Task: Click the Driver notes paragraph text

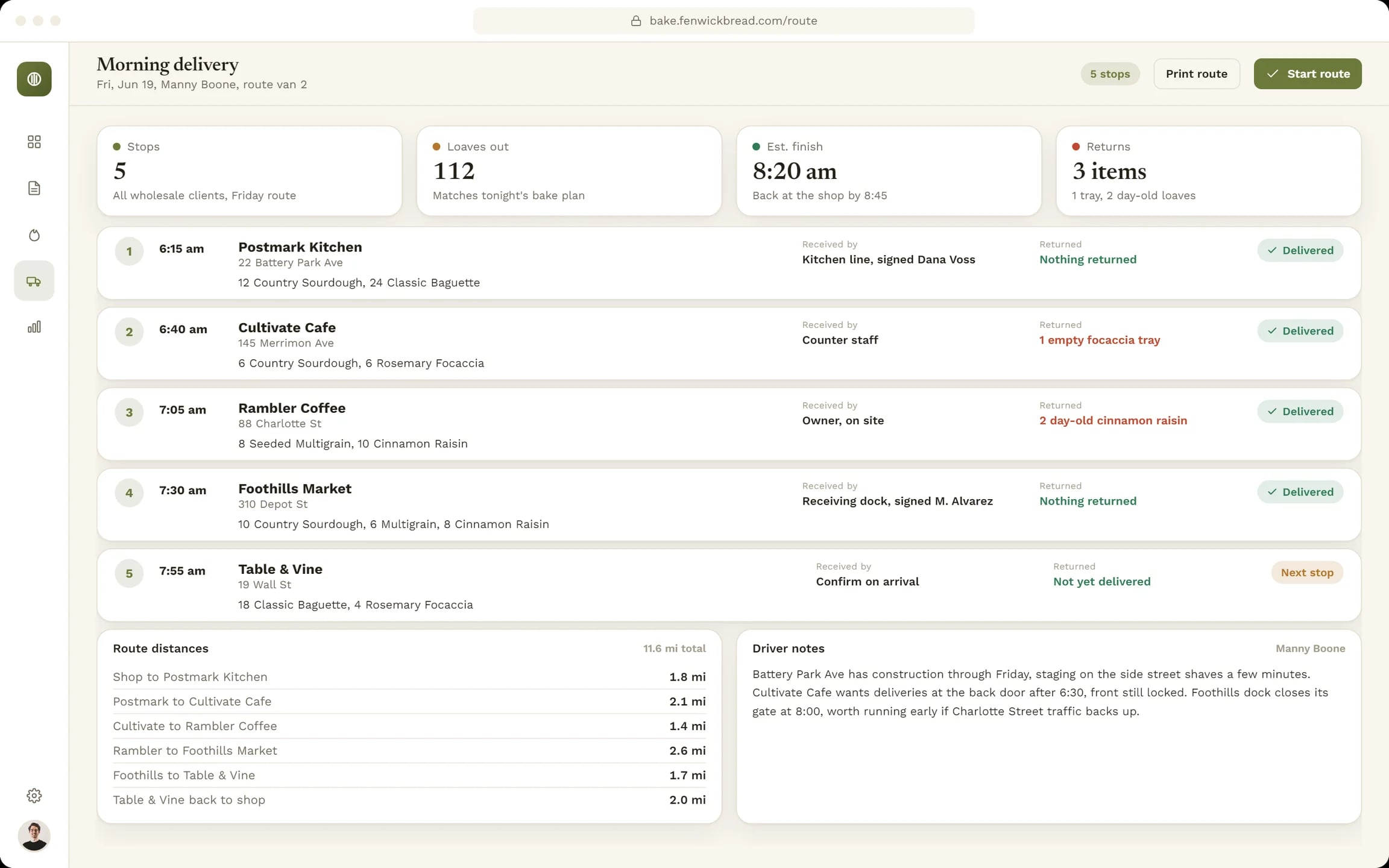Action: (x=1040, y=693)
